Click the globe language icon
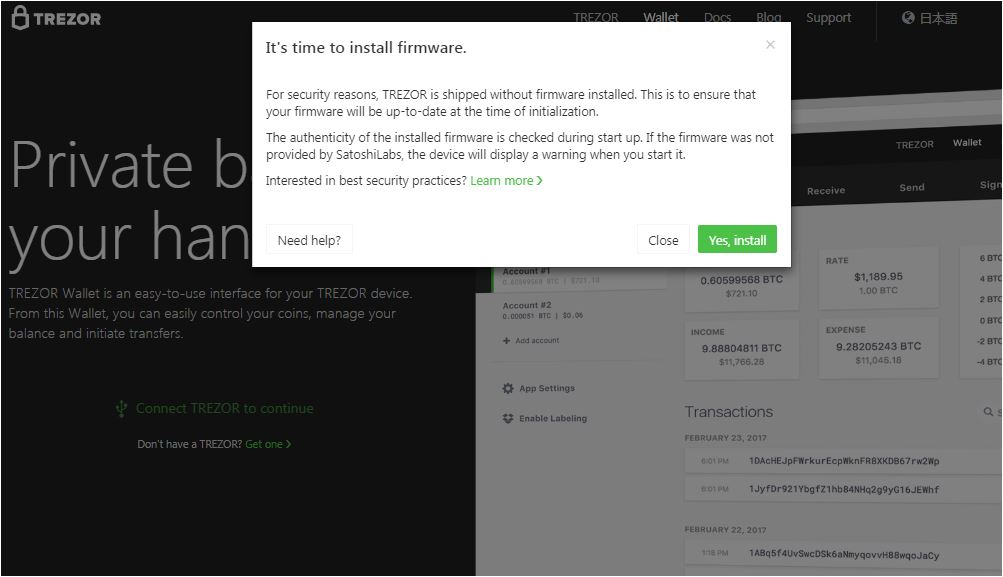Viewport: 1003px width, 577px height. pos(908,18)
